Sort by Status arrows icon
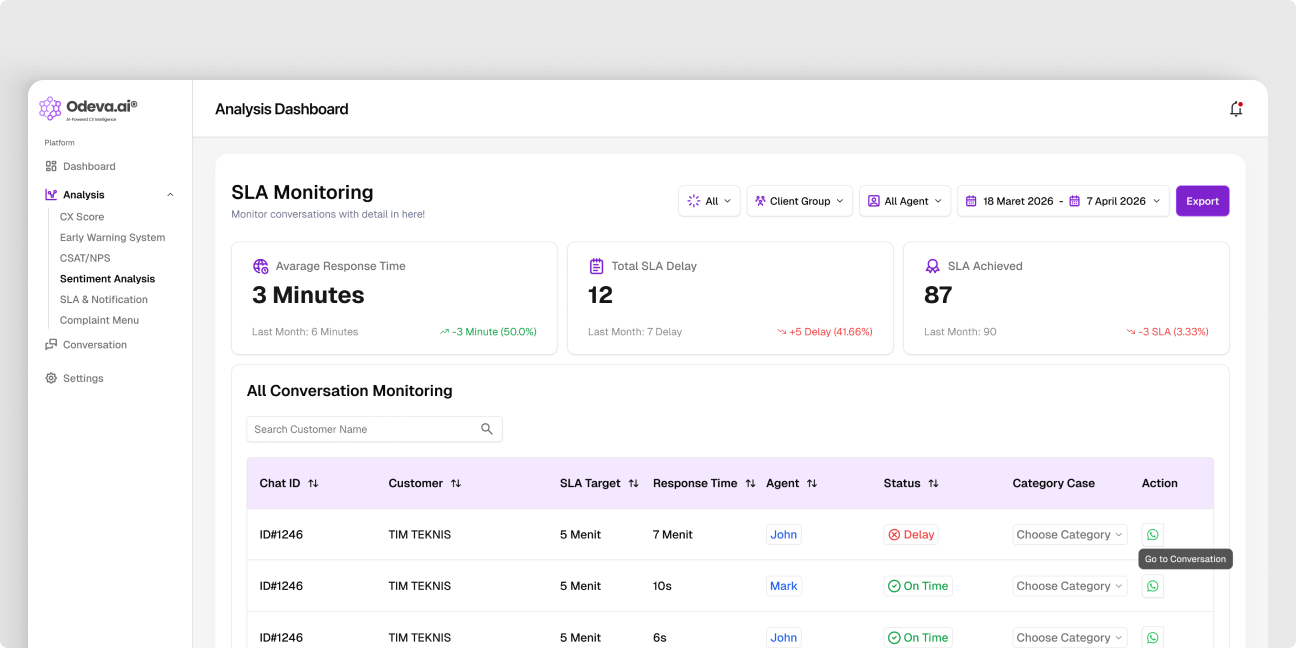The width and height of the screenshot is (1296, 648). [x=933, y=483]
